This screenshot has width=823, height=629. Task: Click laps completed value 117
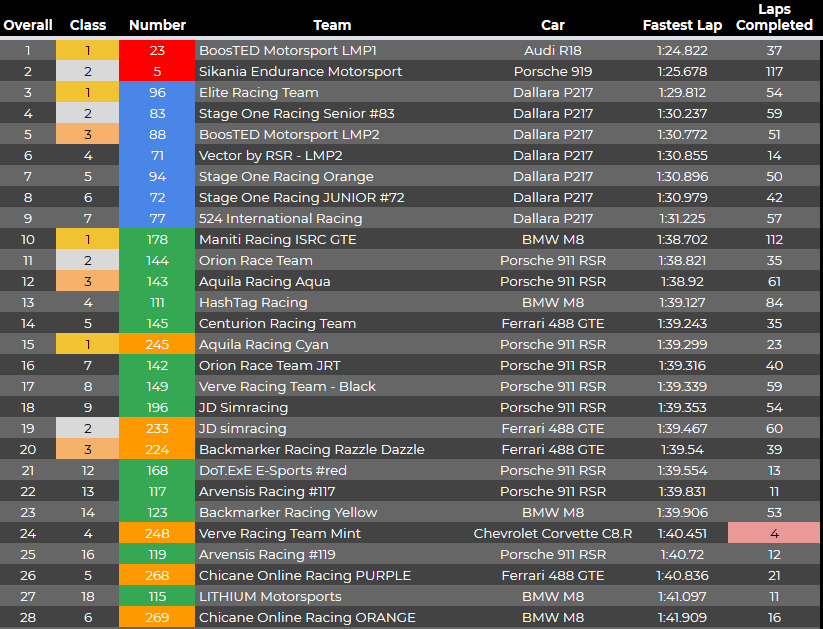click(774, 71)
